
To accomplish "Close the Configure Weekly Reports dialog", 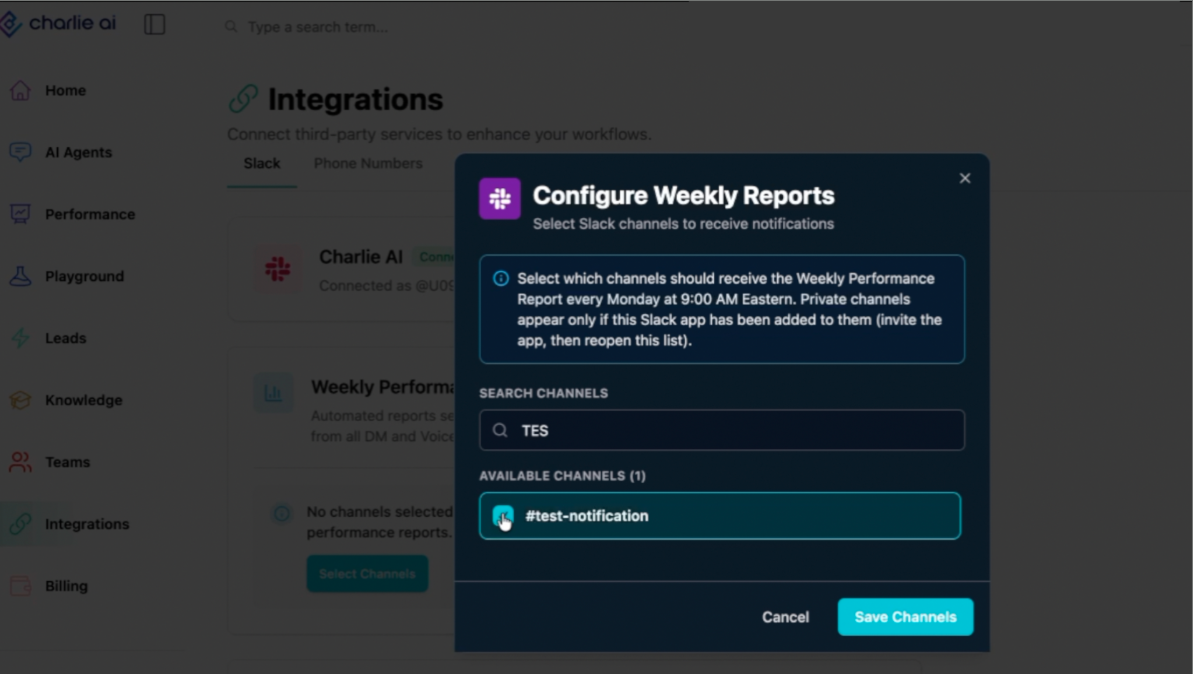I will (965, 178).
